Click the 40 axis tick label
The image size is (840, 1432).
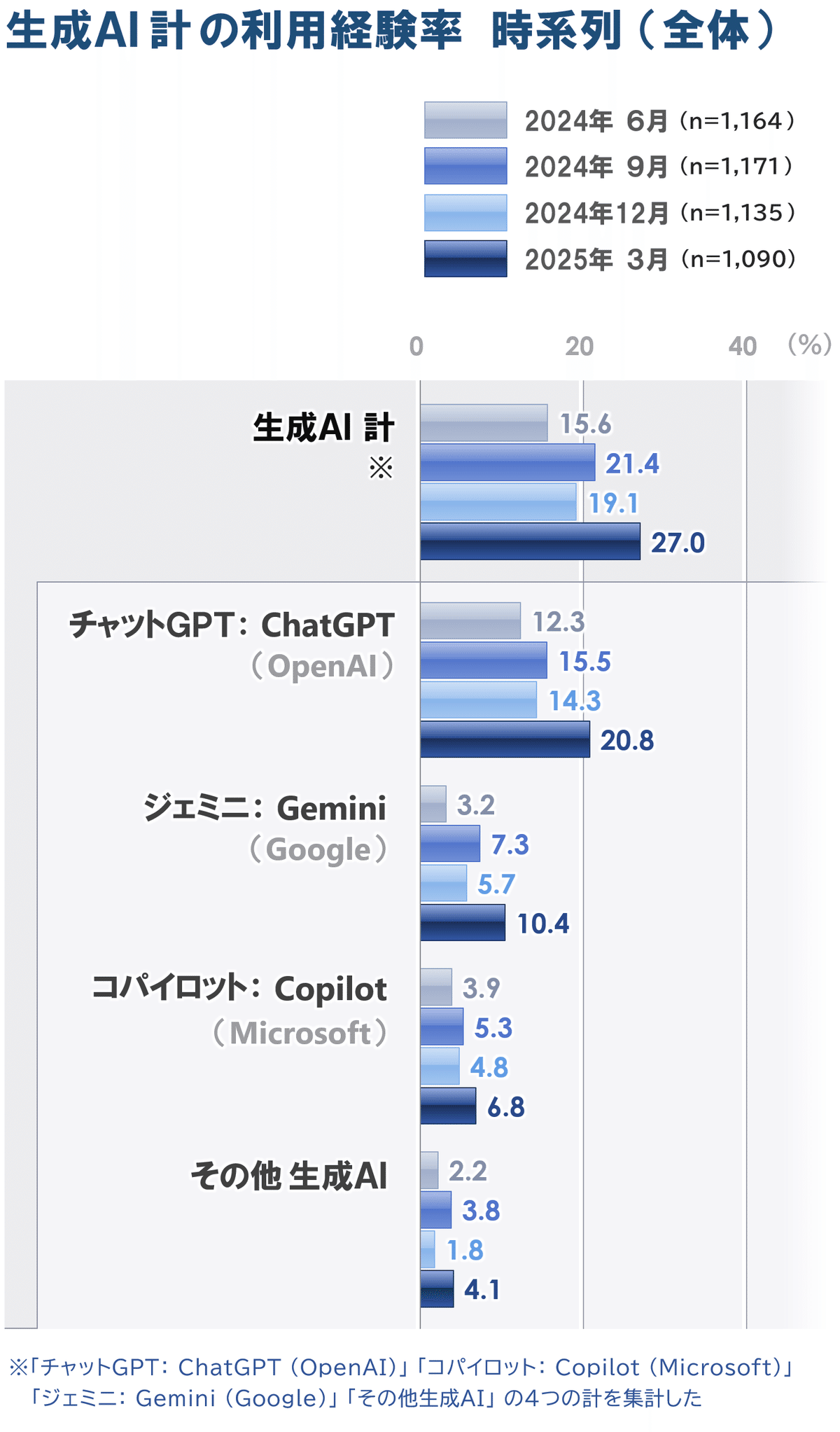click(743, 346)
